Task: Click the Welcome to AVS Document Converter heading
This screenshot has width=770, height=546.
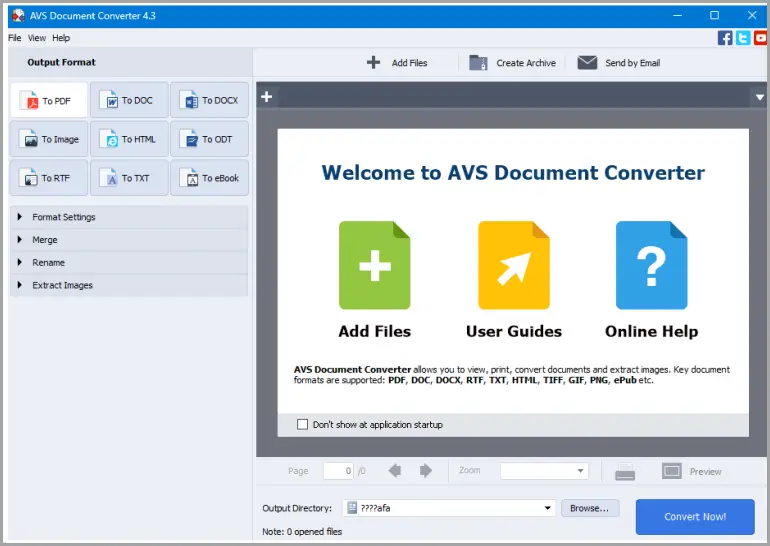Action: tap(513, 173)
